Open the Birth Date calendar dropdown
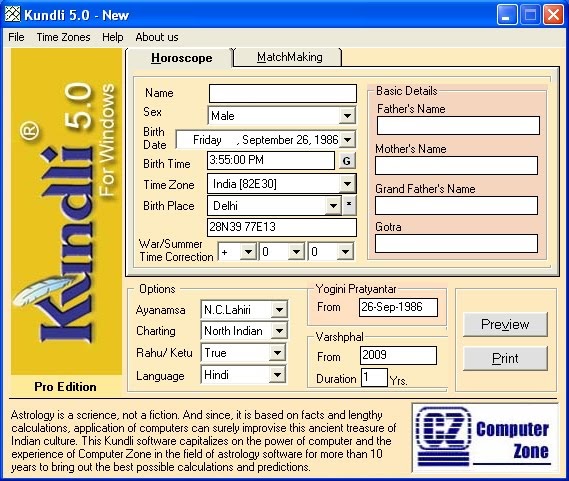The image size is (569, 481). click(348, 139)
